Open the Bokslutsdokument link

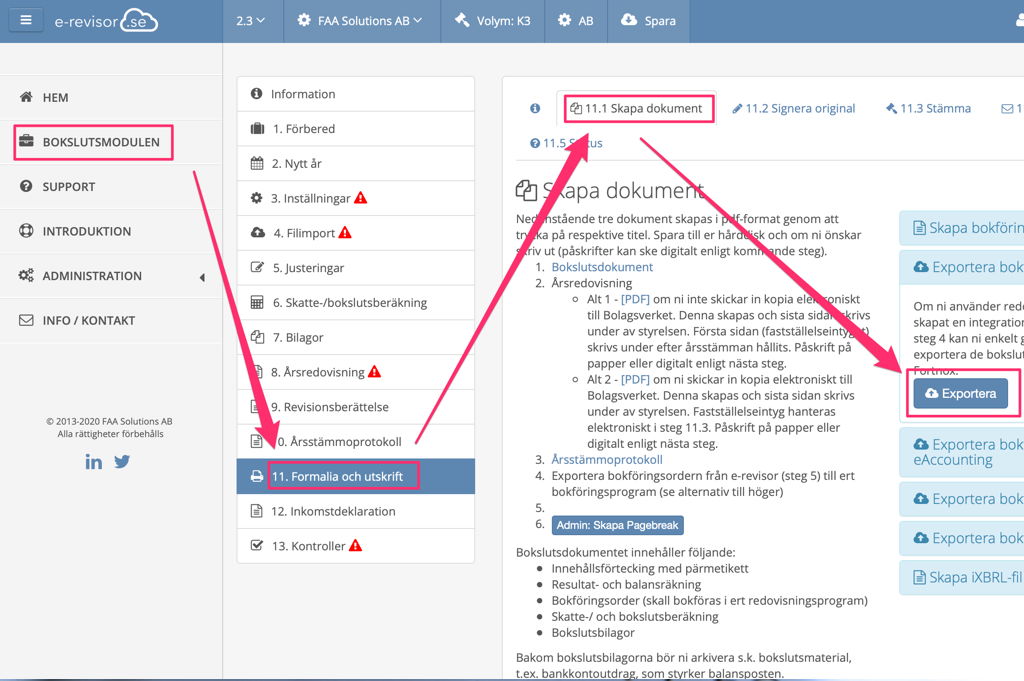(602, 267)
